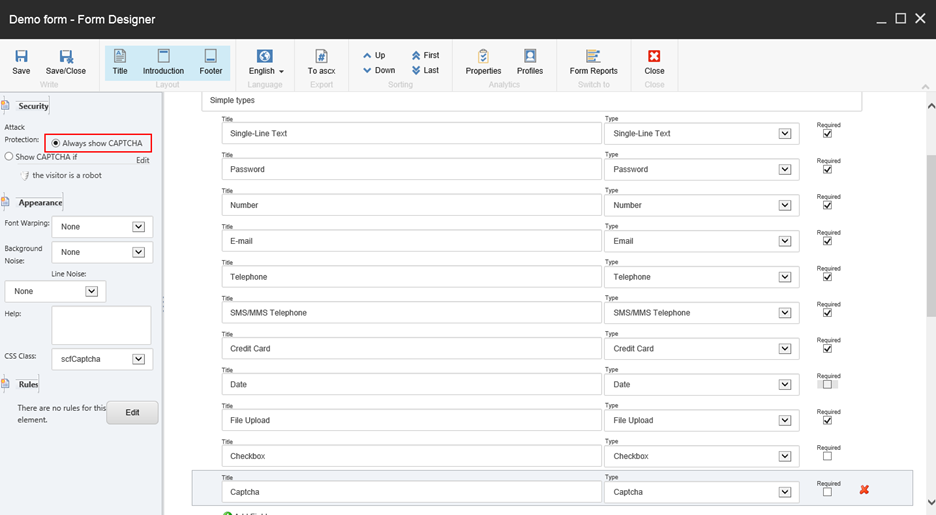Click the Edit button under Rules
The height and width of the screenshot is (515, 936).
132,412
